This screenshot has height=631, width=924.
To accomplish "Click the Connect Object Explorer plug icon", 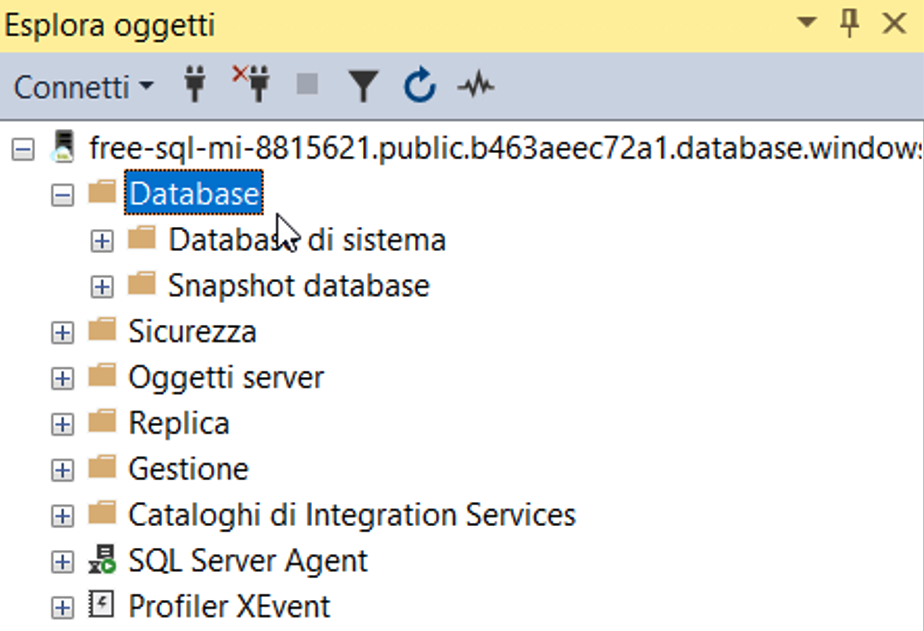I will [x=196, y=87].
